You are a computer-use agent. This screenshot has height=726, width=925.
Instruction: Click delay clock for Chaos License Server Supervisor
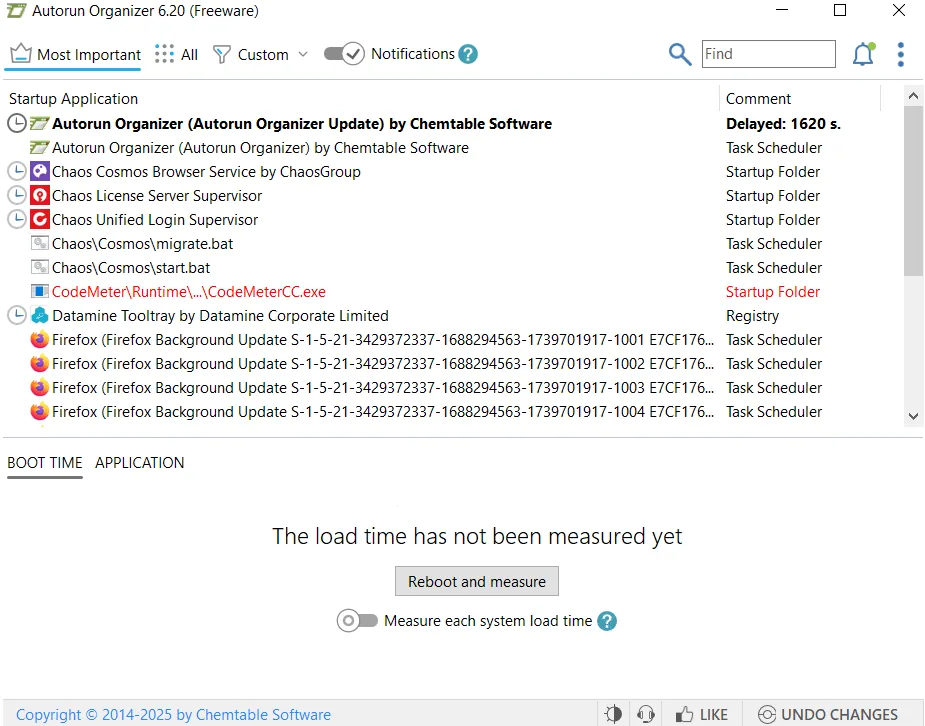[17, 195]
